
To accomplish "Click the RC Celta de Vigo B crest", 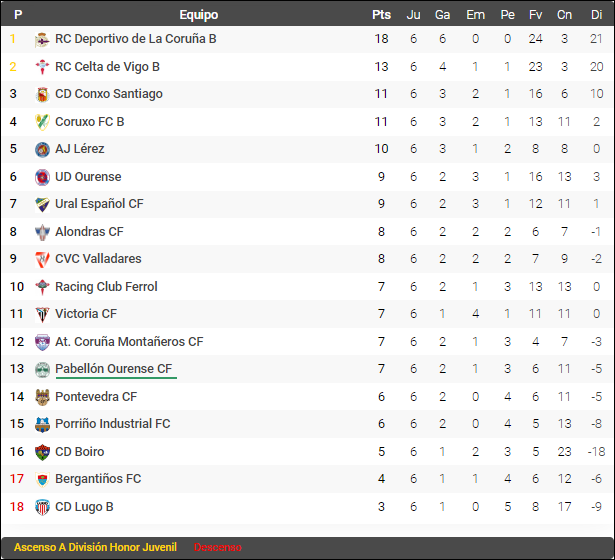I will [42, 67].
